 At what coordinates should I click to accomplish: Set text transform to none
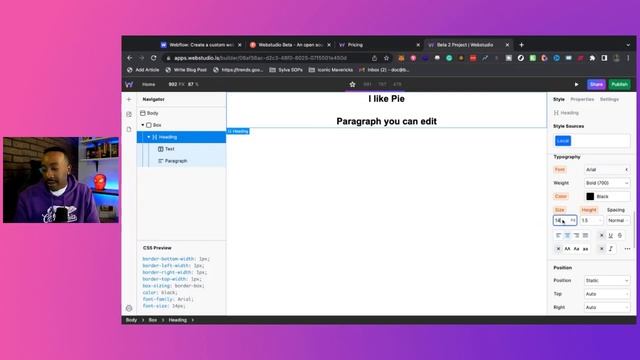point(558,249)
